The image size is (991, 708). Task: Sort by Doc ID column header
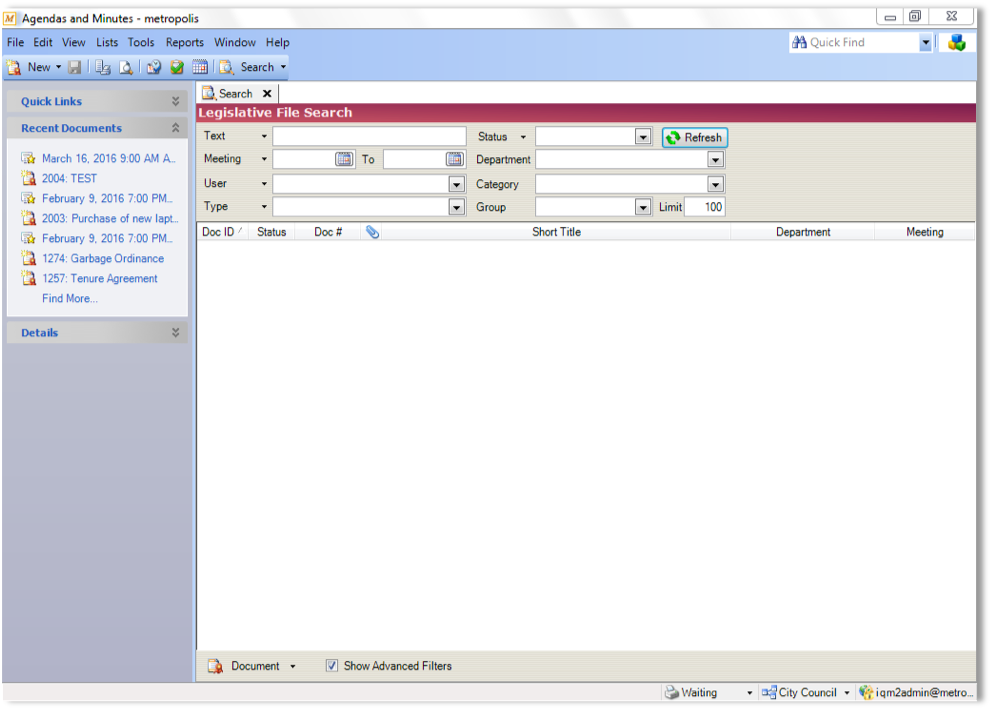221,232
